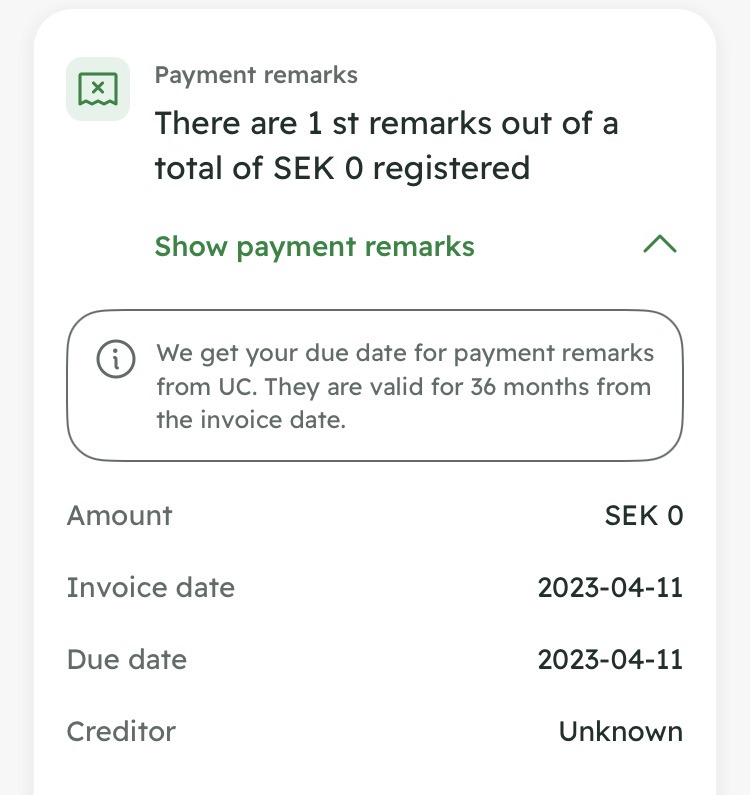Click the "Amount" row label
Screen dimensions: 750x795
tap(119, 515)
